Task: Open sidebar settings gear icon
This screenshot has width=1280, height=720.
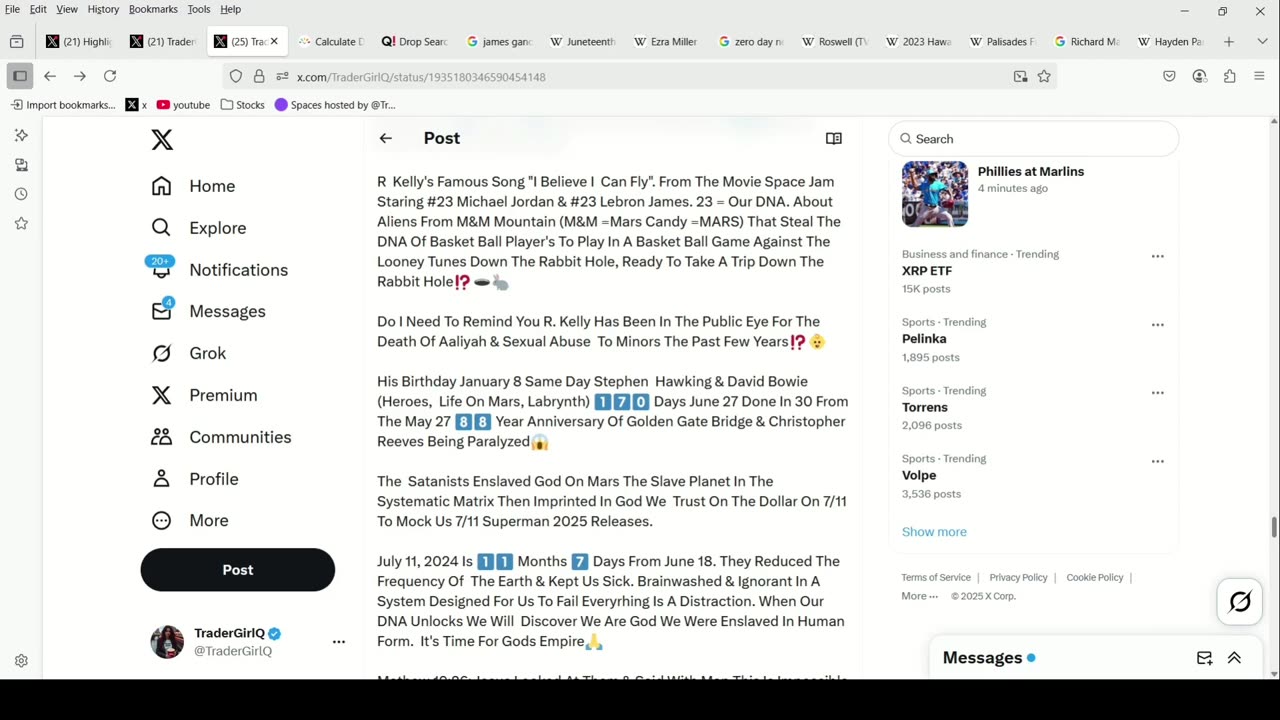Action: pyautogui.click(x=21, y=661)
